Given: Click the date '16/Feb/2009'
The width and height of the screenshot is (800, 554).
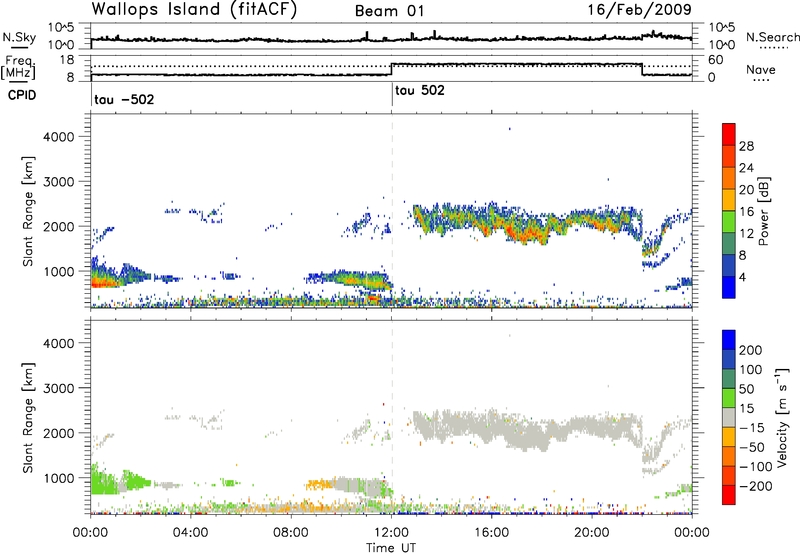Looking at the screenshot, I should 639,9.
